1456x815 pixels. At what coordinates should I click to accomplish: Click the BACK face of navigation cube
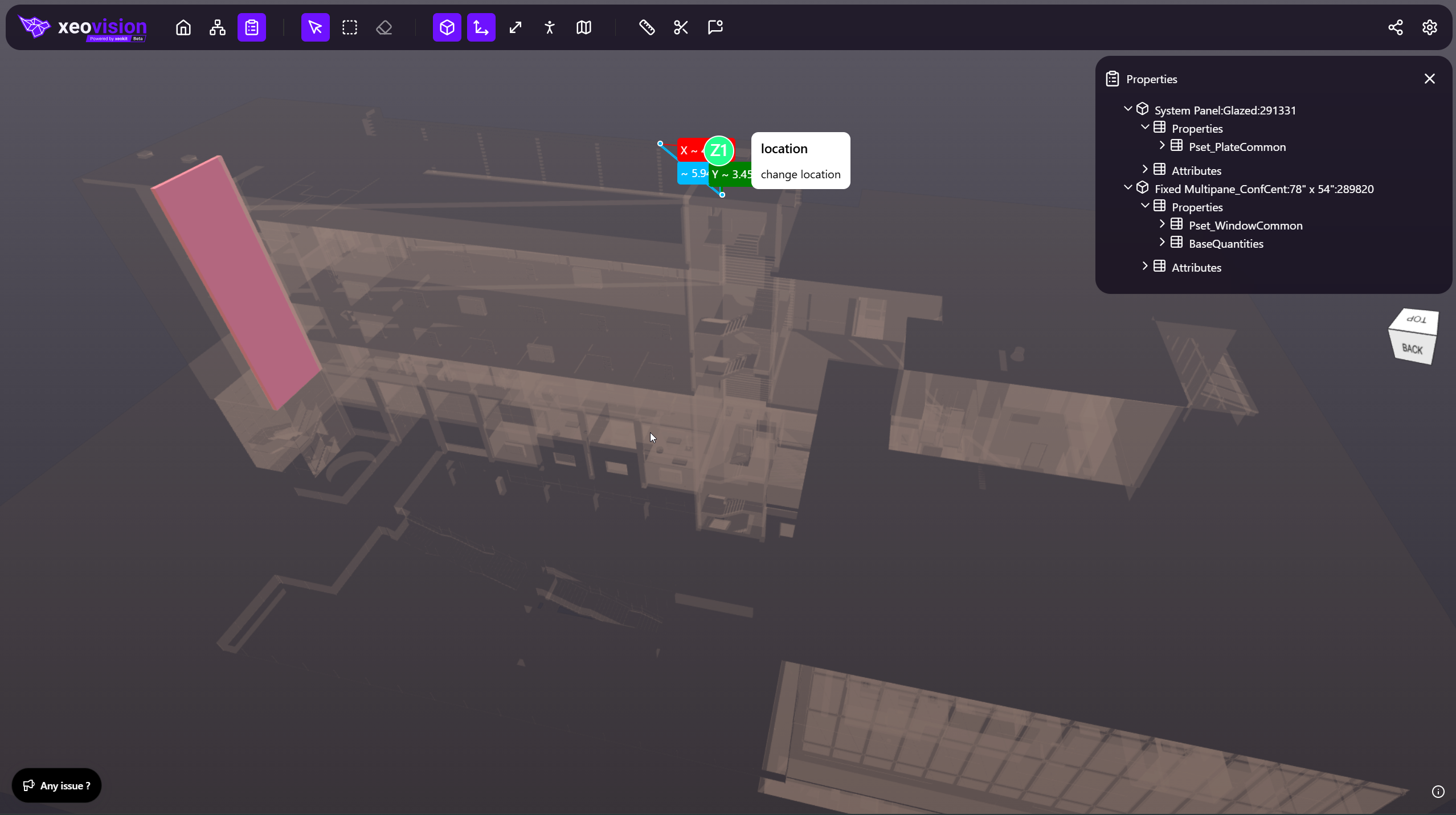coord(1412,349)
